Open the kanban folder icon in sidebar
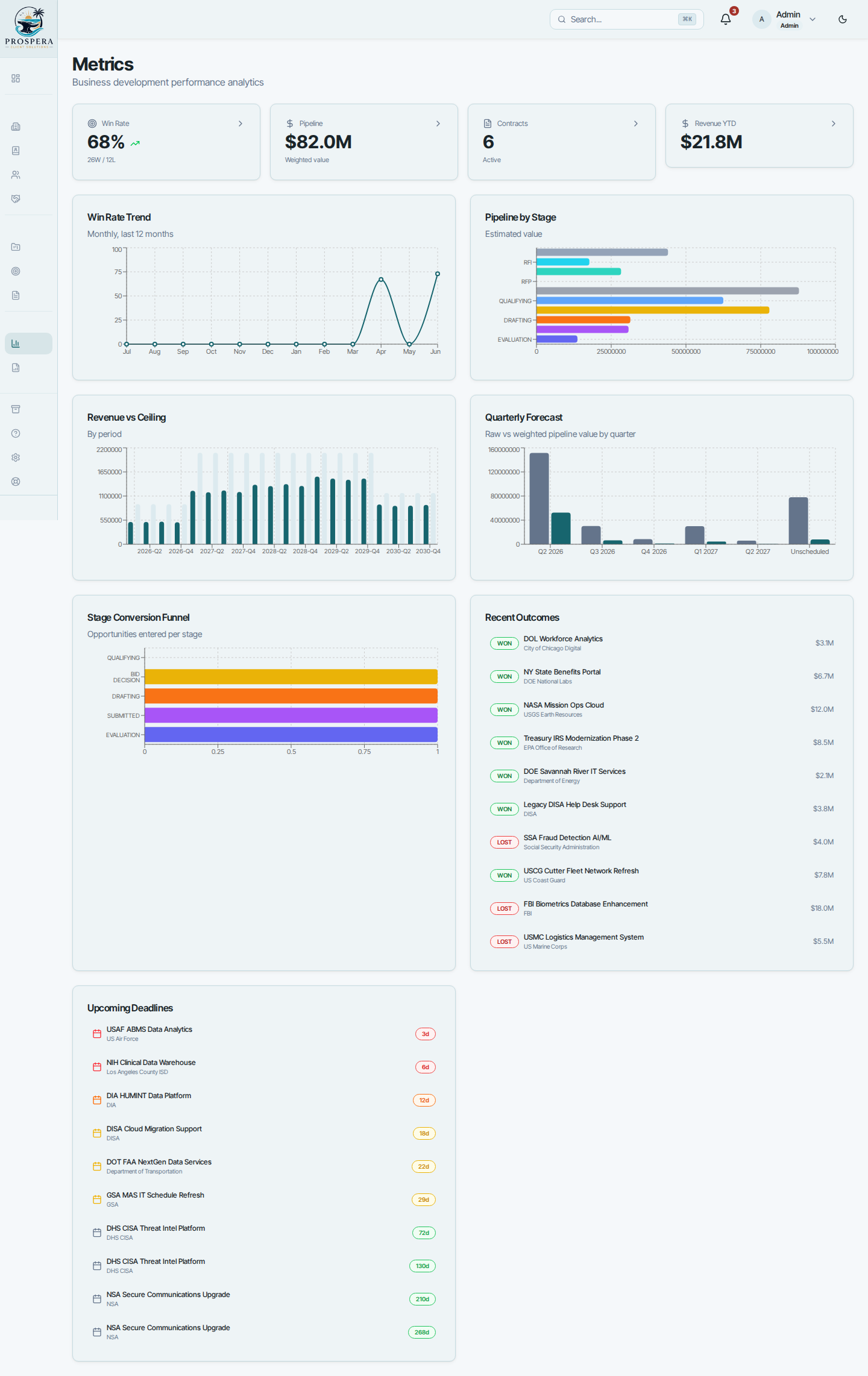 [x=16, y=247]
